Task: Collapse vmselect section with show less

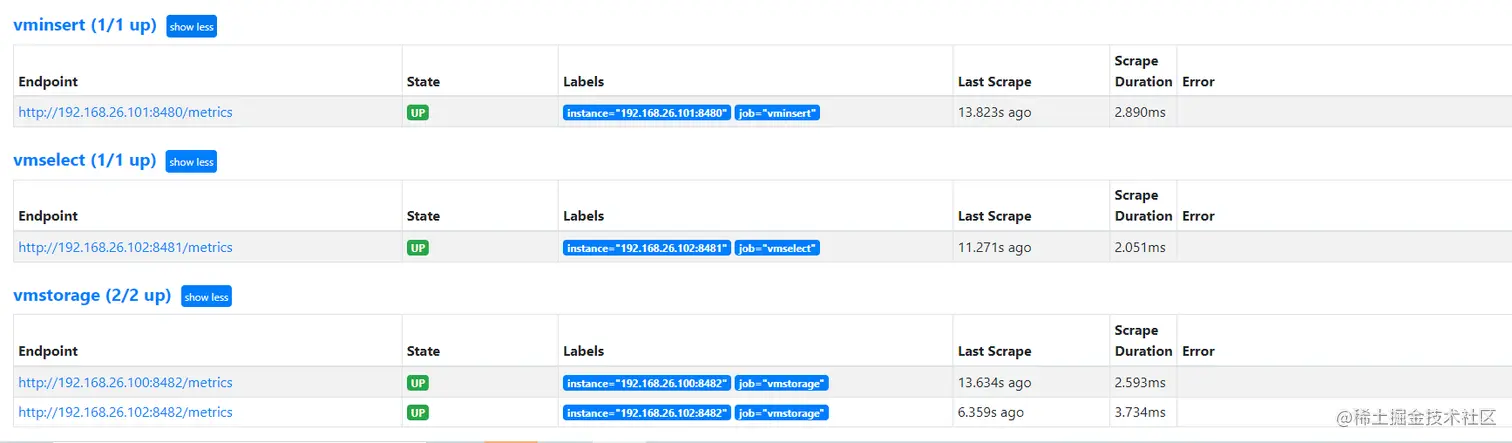Action: tap(191, 162)
